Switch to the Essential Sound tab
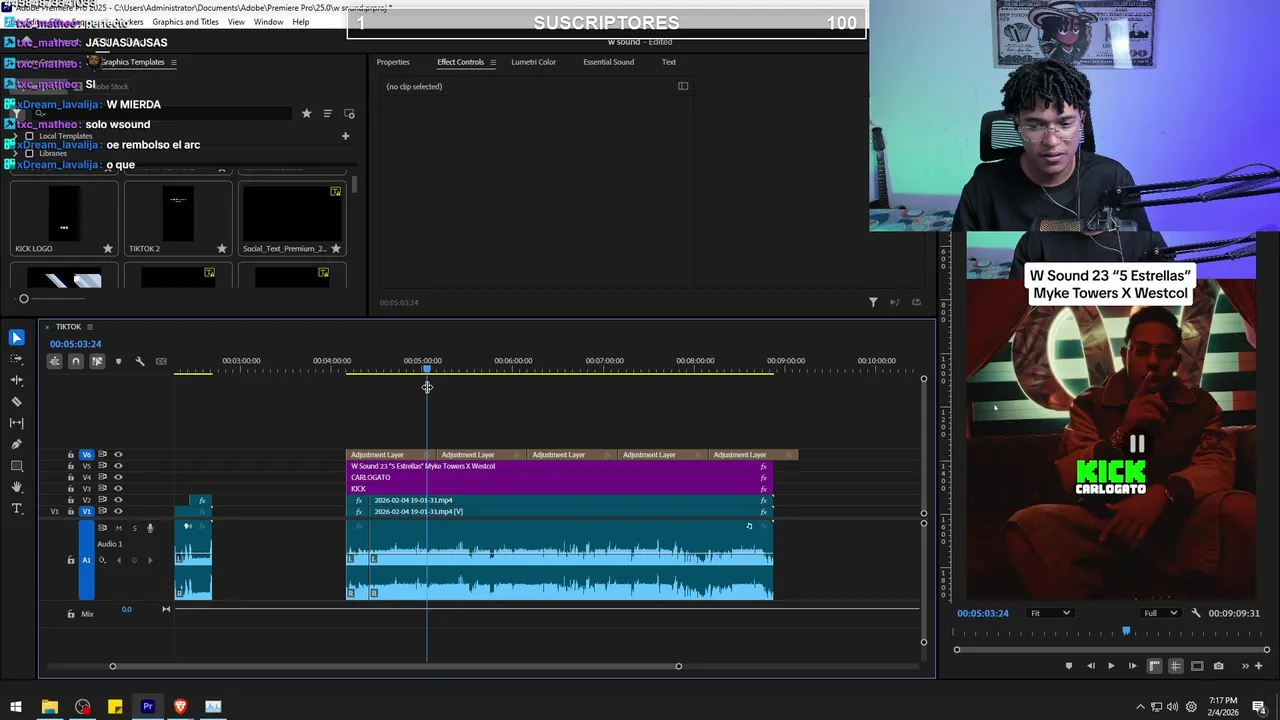The width and height of the screenshot is (1280, 720). coord(608,62)
